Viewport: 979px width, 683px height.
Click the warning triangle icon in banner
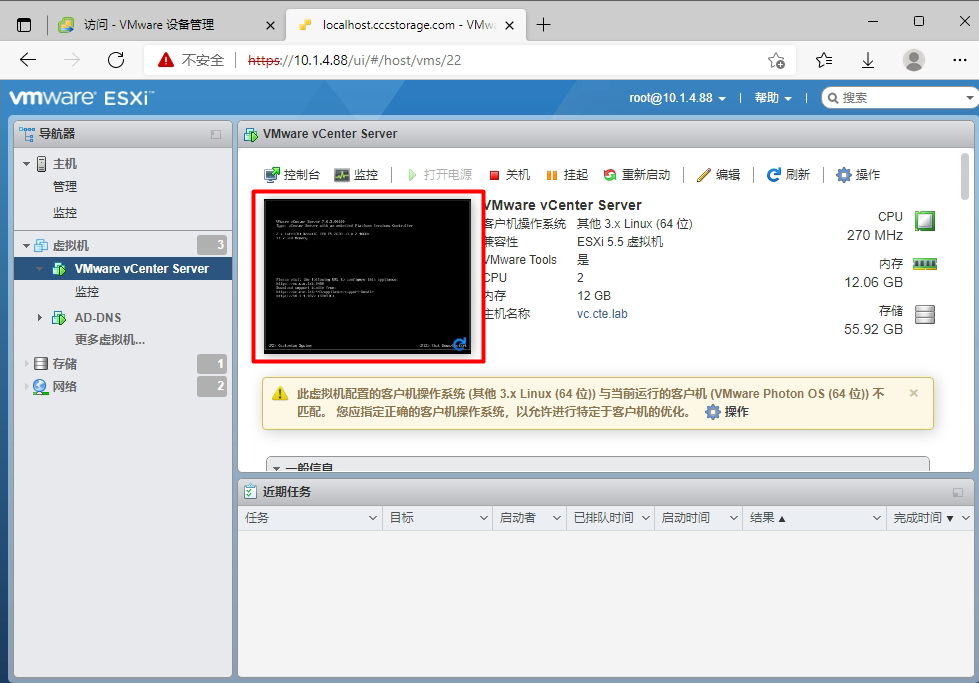tap(280, 394)
